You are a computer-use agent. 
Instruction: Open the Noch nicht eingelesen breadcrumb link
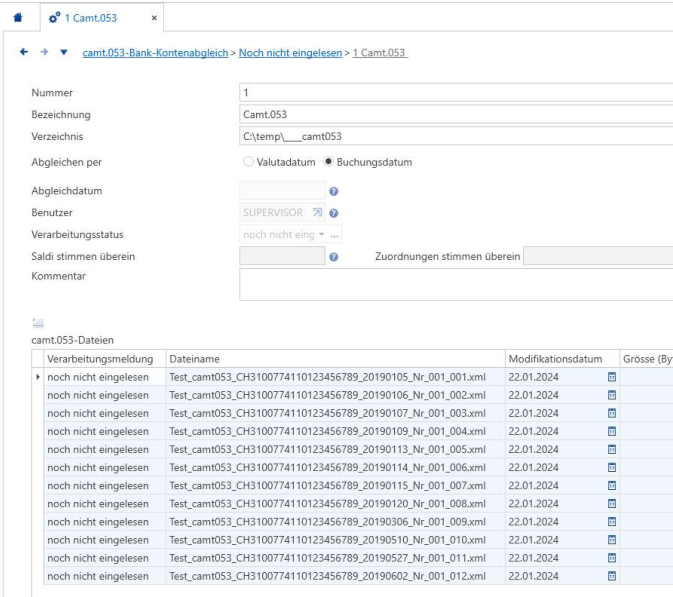[290, 53]
